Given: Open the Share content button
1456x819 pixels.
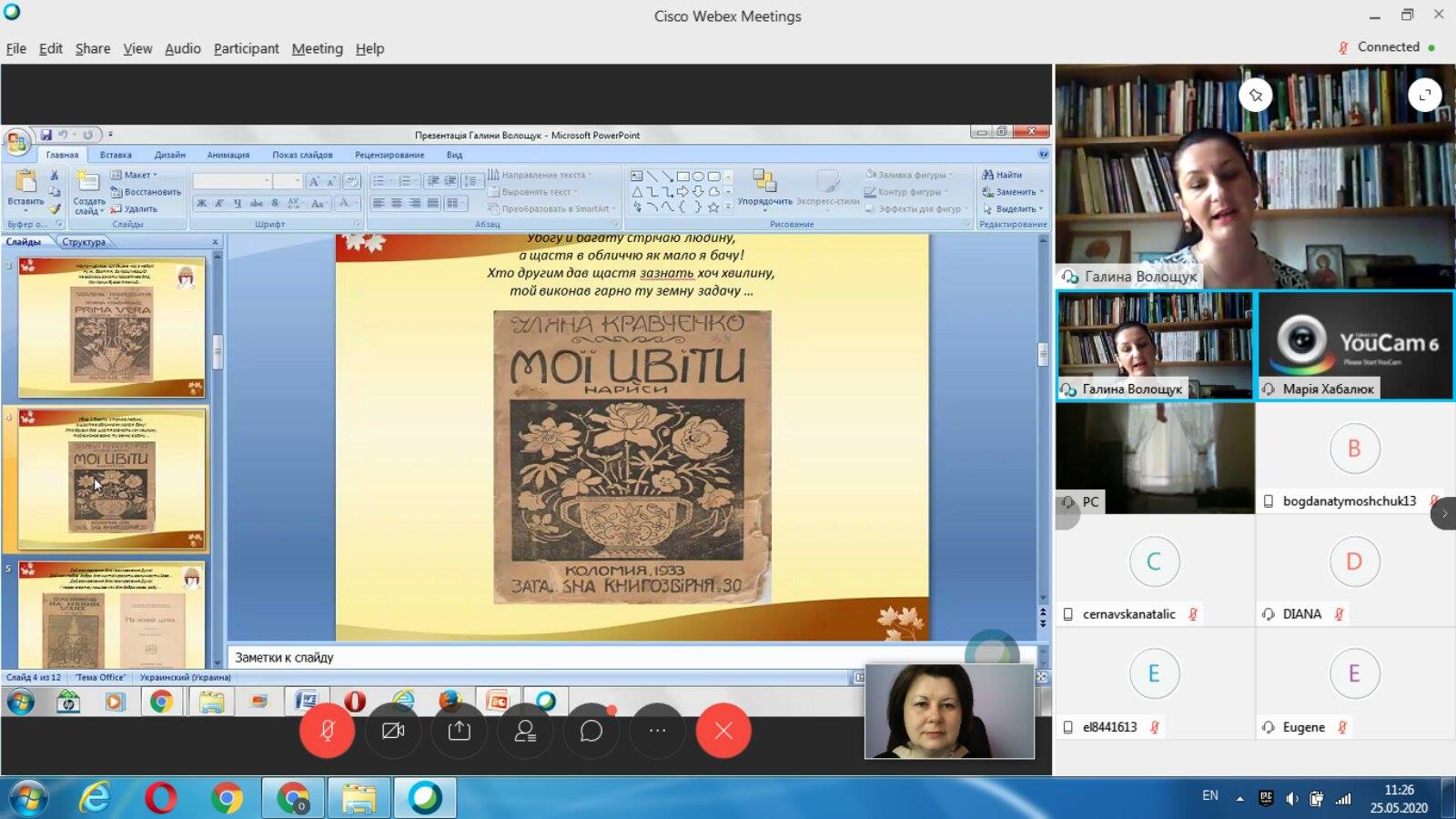Looking at the screenshot, I should coord(460,731).
